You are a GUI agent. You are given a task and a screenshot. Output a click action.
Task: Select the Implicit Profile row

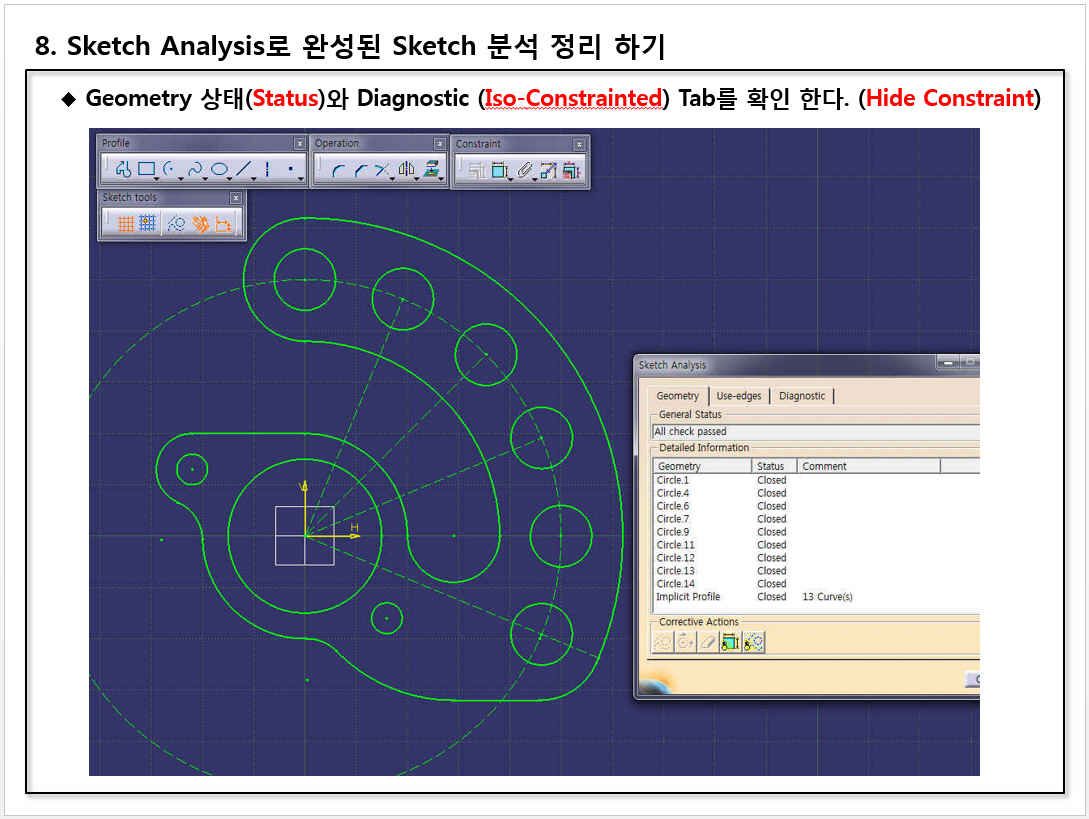(x=688, y=597)
